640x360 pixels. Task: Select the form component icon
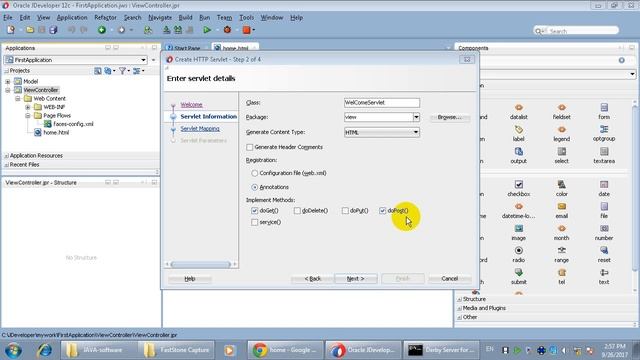click(604, 108)
